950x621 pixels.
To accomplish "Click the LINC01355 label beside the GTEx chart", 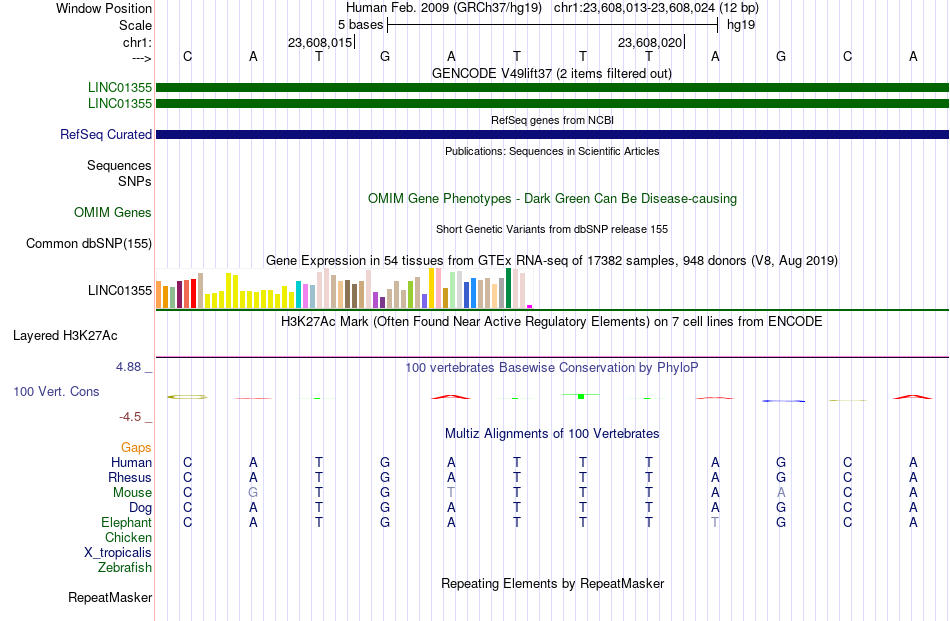I will (120, 291).
